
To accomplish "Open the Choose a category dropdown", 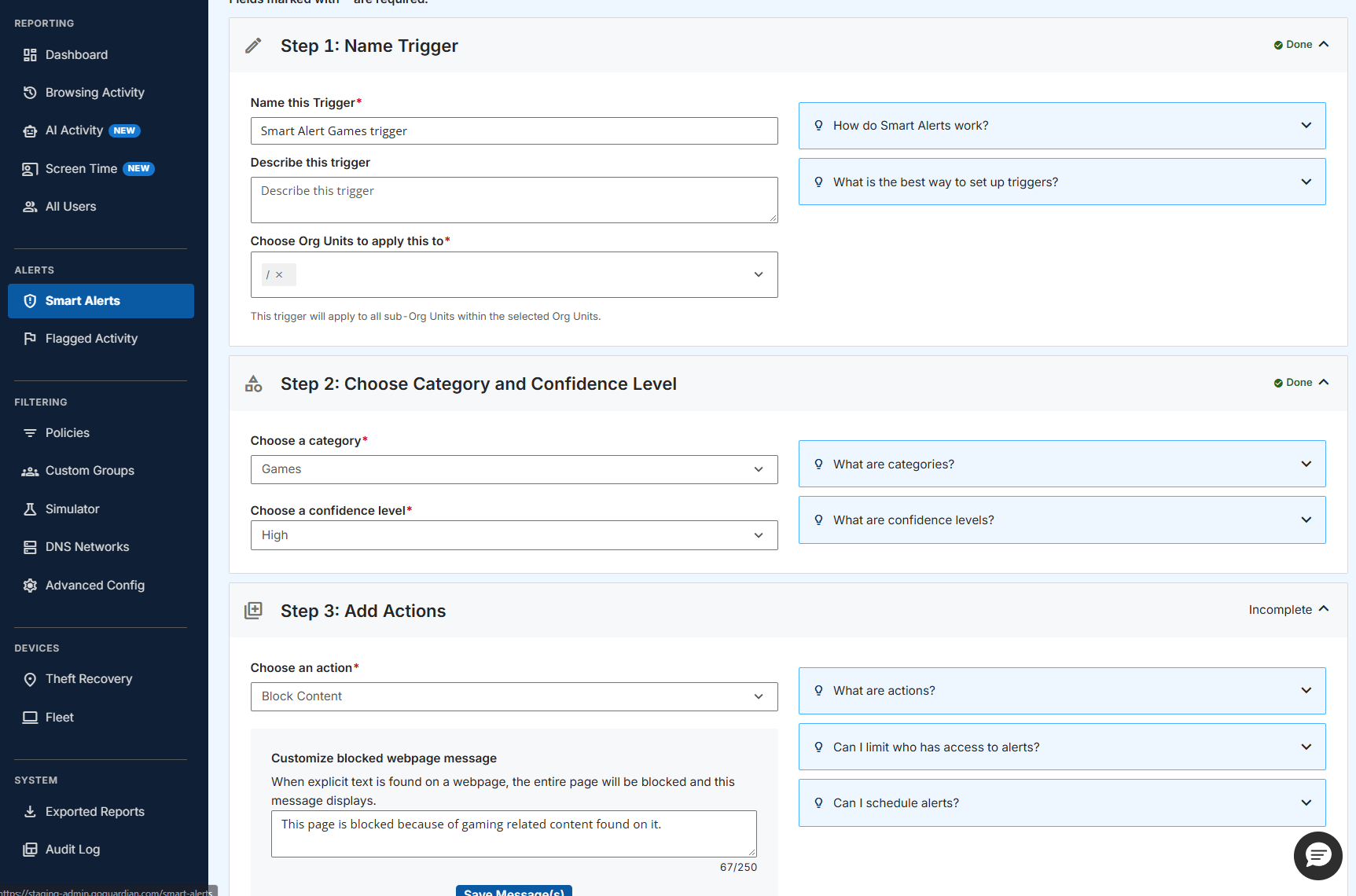I will pos(514,469).
